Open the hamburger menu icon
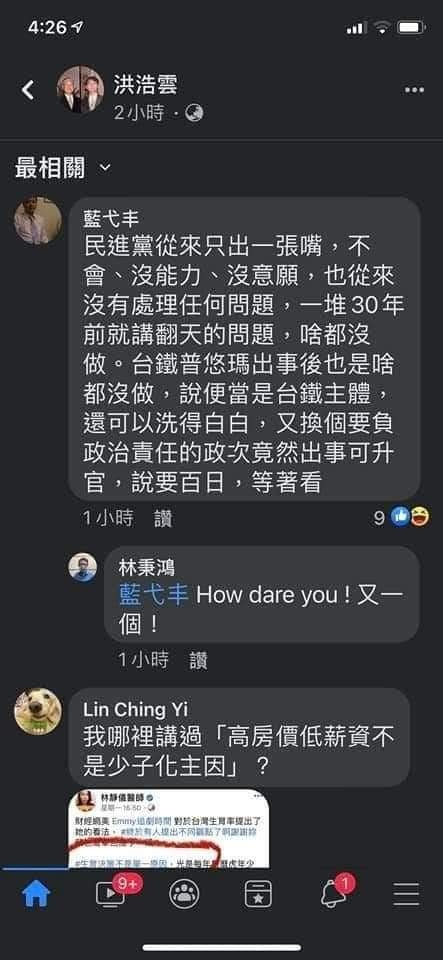 [406, 894]
